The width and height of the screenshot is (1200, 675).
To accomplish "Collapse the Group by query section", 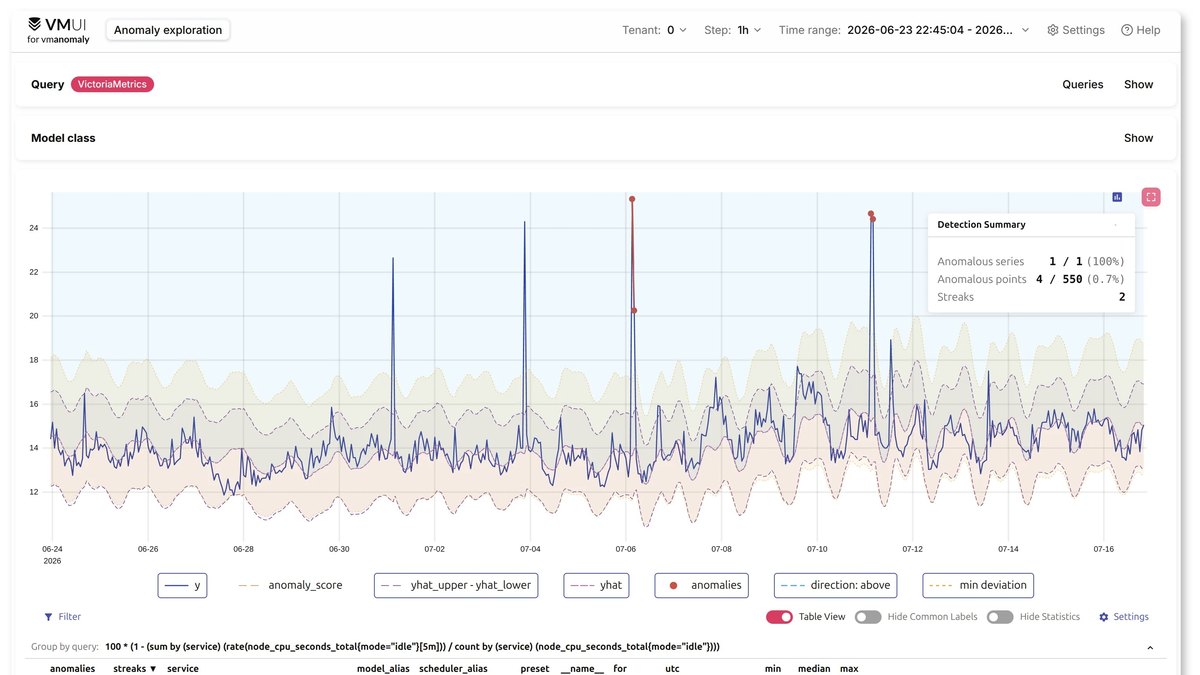I will [x=1149, y=647].
